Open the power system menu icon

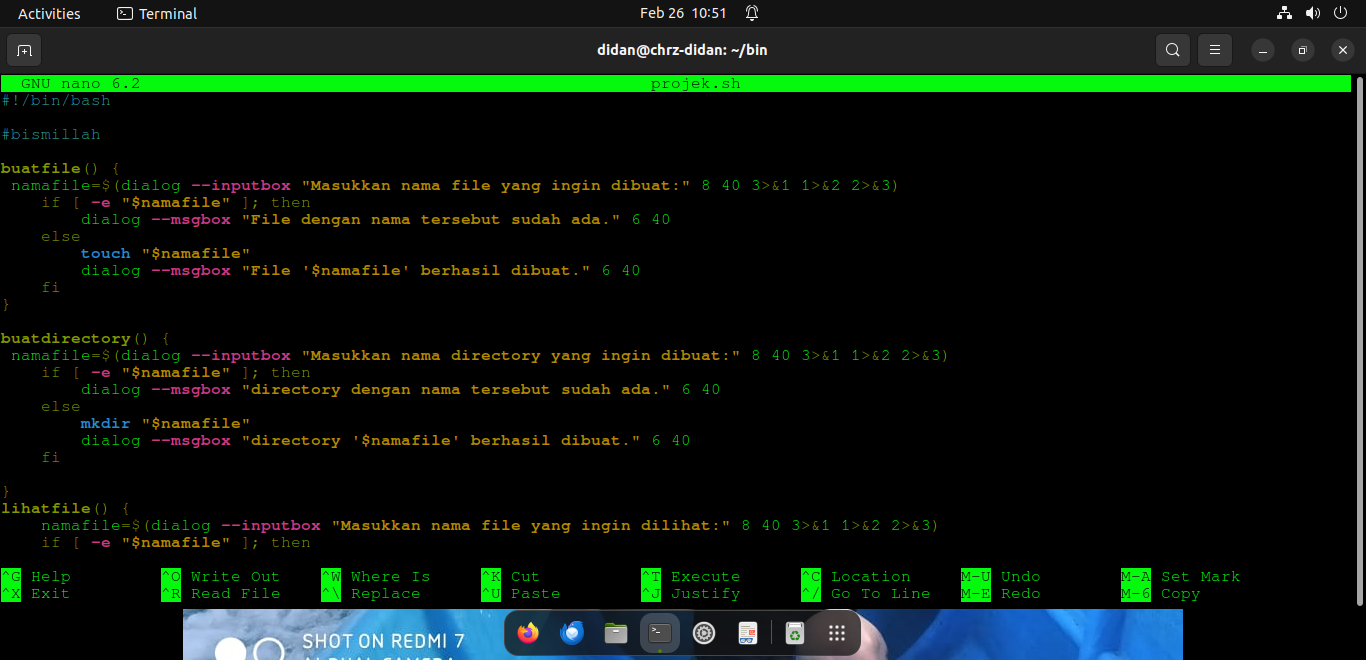point(1341,13)
